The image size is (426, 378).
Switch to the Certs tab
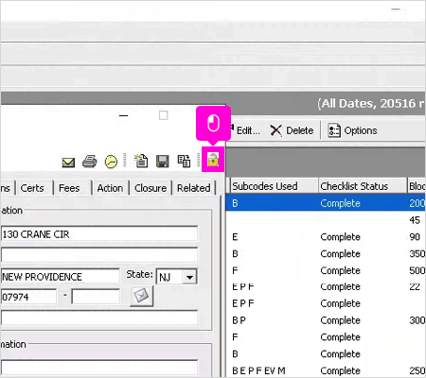pos(32,188)
